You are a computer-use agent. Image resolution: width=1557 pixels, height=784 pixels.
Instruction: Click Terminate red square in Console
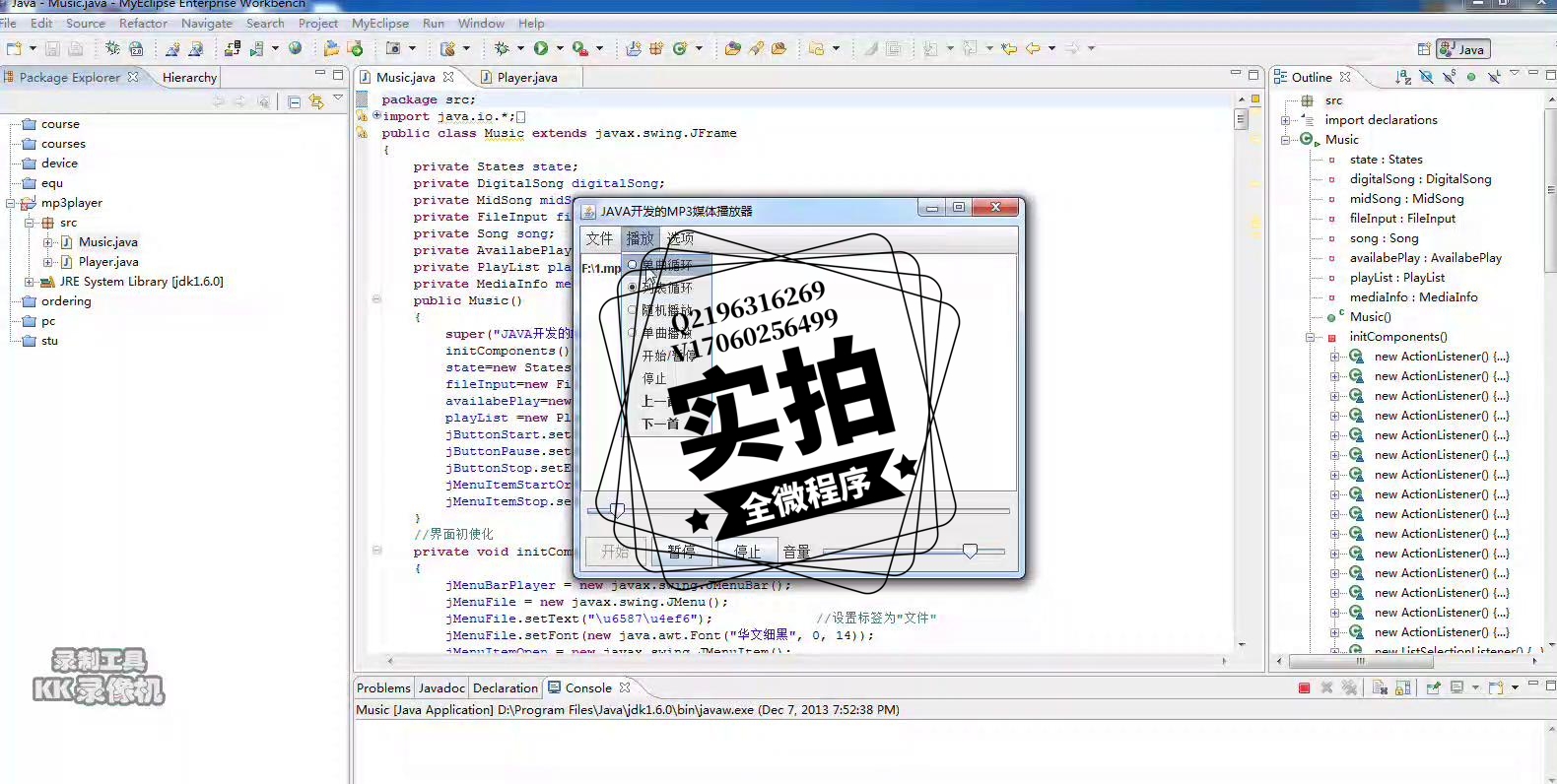1304,688
